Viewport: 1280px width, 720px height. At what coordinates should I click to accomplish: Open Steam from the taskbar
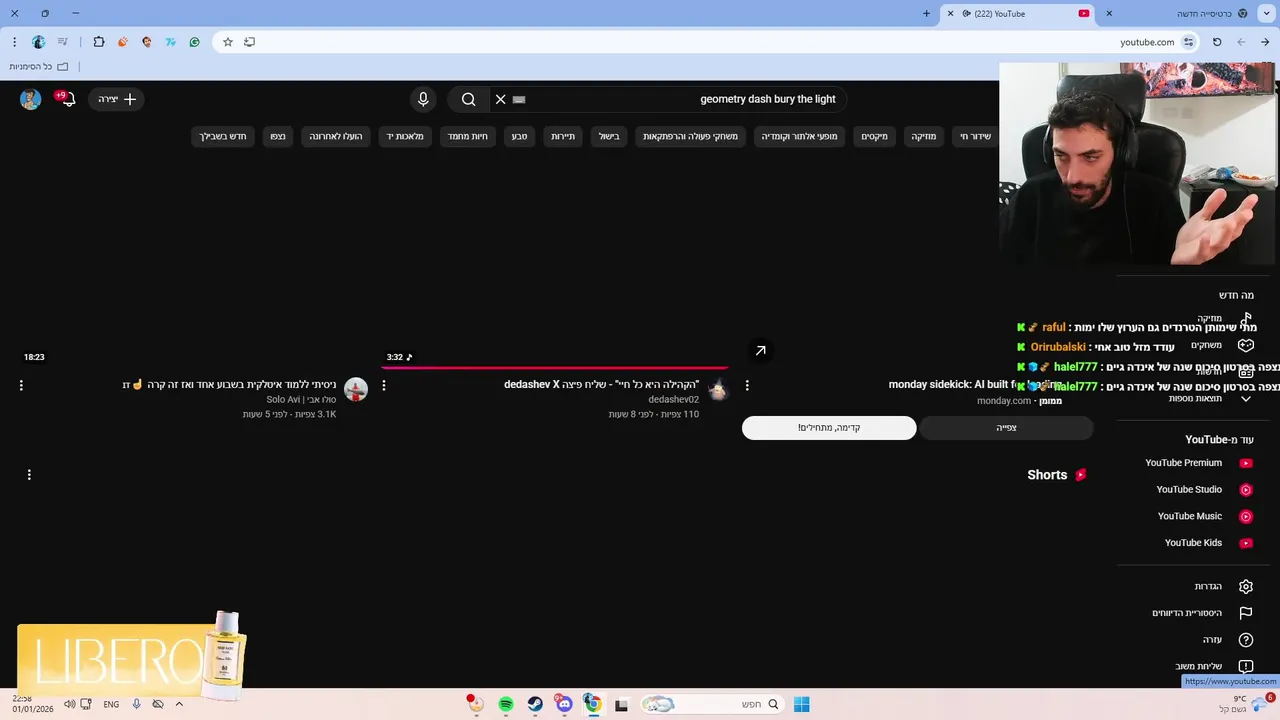(535, 705)
